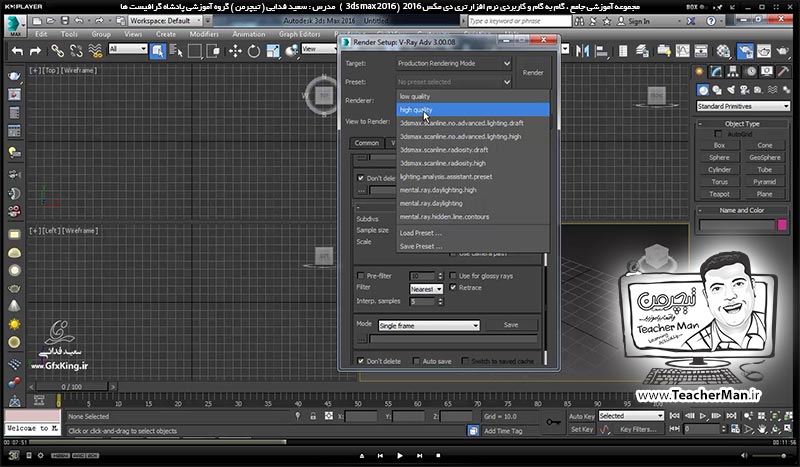
Task: Choose mental.ray.daylighting.high preset
Action: 472,190
